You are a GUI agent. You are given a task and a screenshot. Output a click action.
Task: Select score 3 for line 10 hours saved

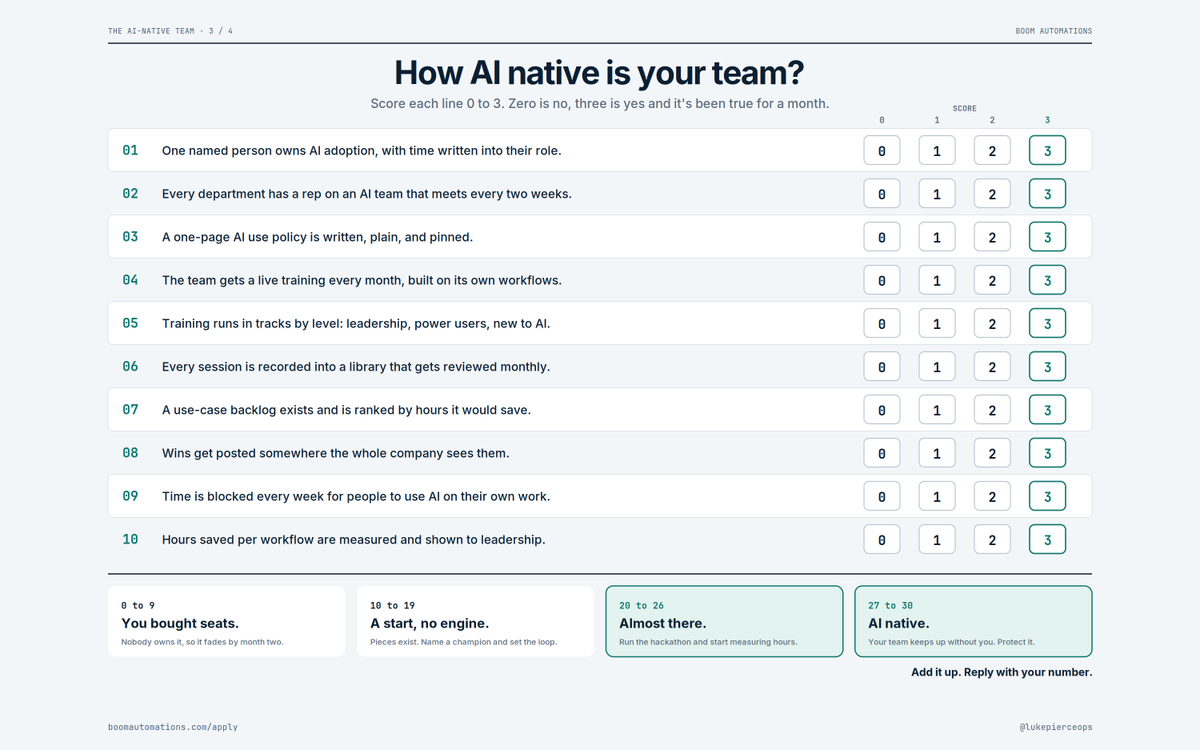pyautogui.click(x=1047, y=540)
